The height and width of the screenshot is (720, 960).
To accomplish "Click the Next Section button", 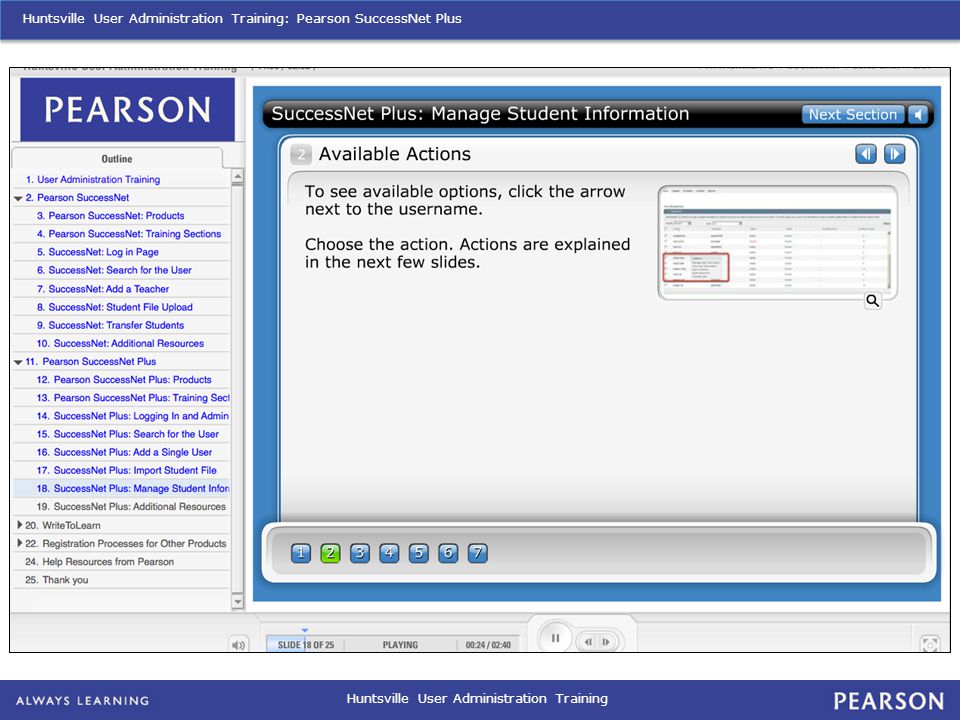I will pyautogui.click(x=852, y=114).
